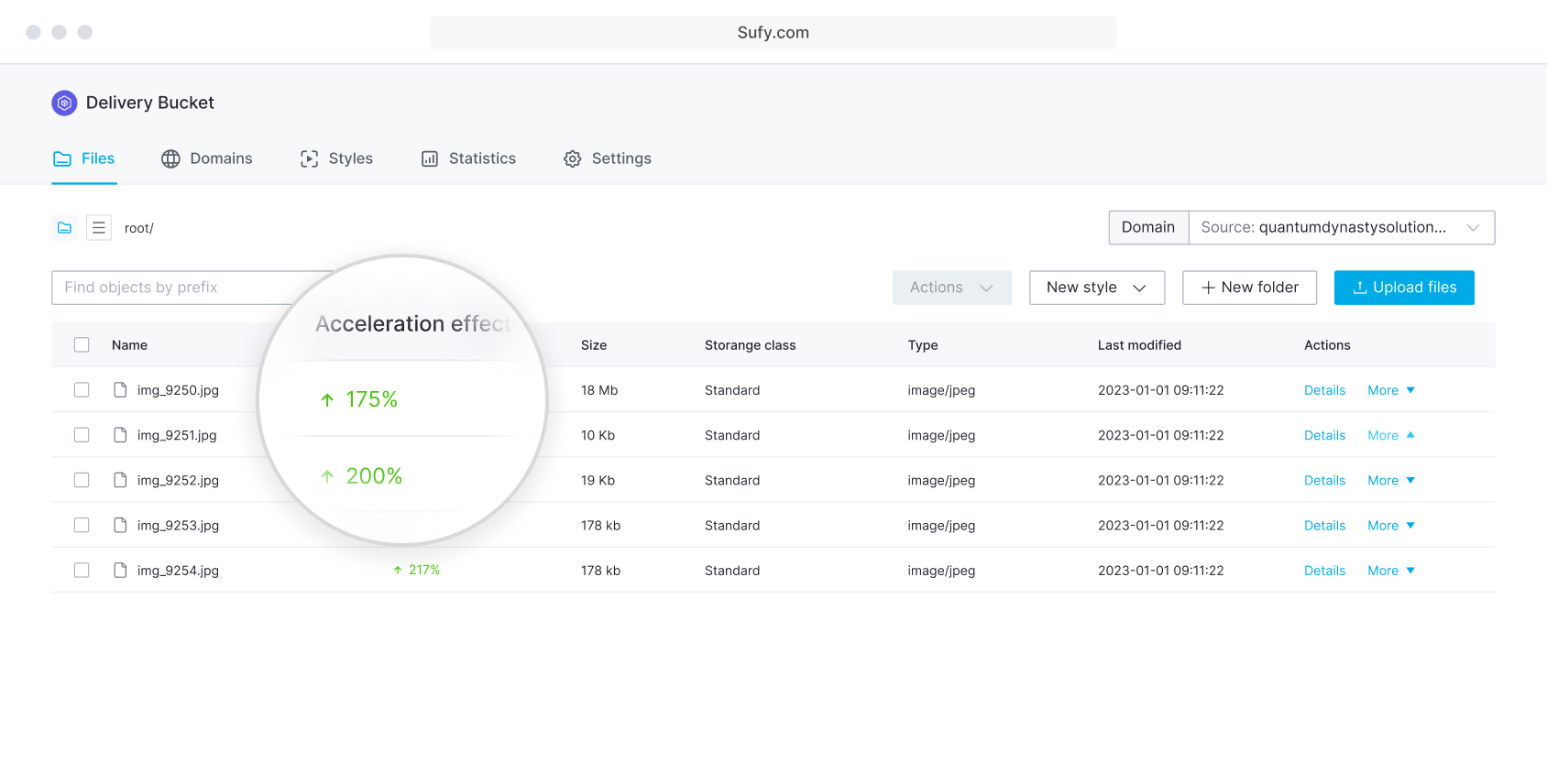This screenshot has height=784, width=1547.
Task: Open Details for img_9253.jpg
Action: tap(1324, 526)
